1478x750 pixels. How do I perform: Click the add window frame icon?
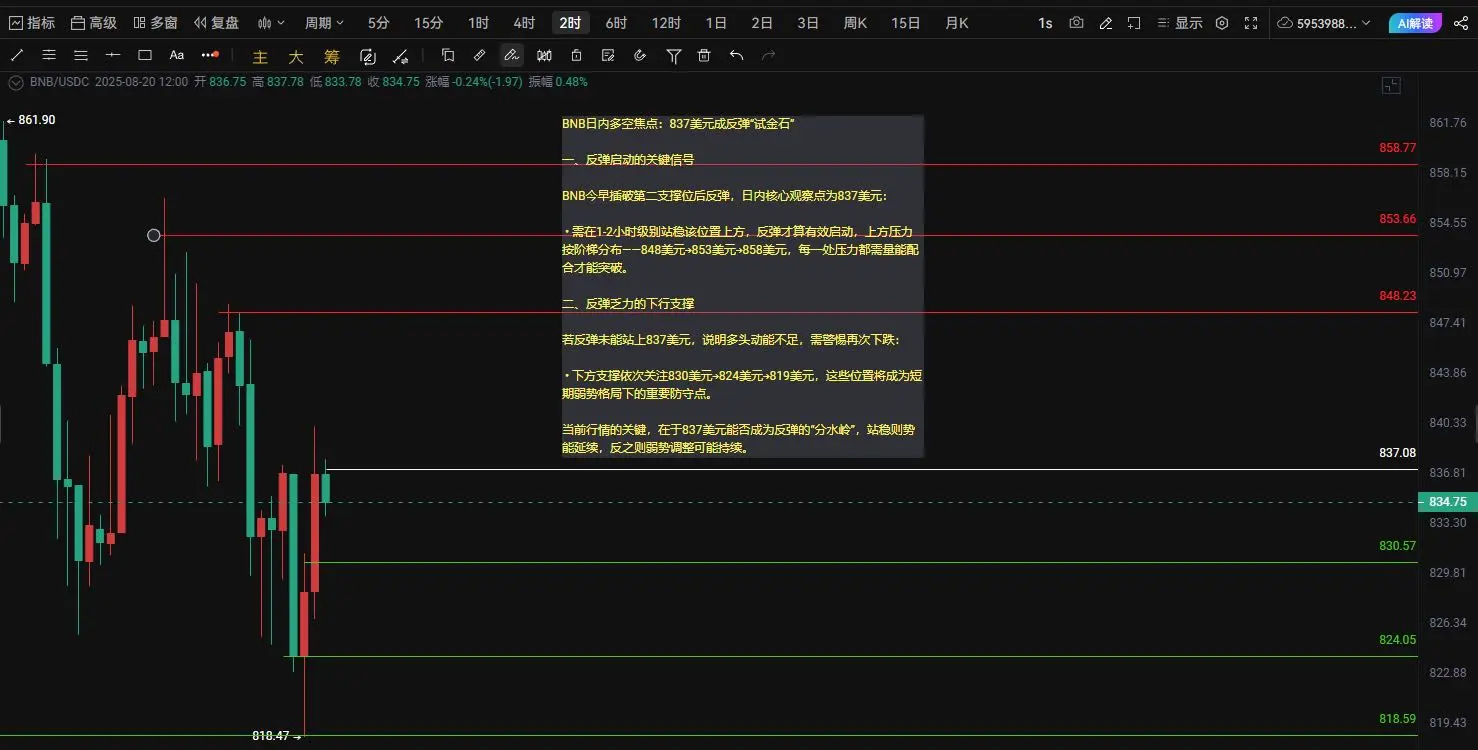click(x=1134, y=22)
